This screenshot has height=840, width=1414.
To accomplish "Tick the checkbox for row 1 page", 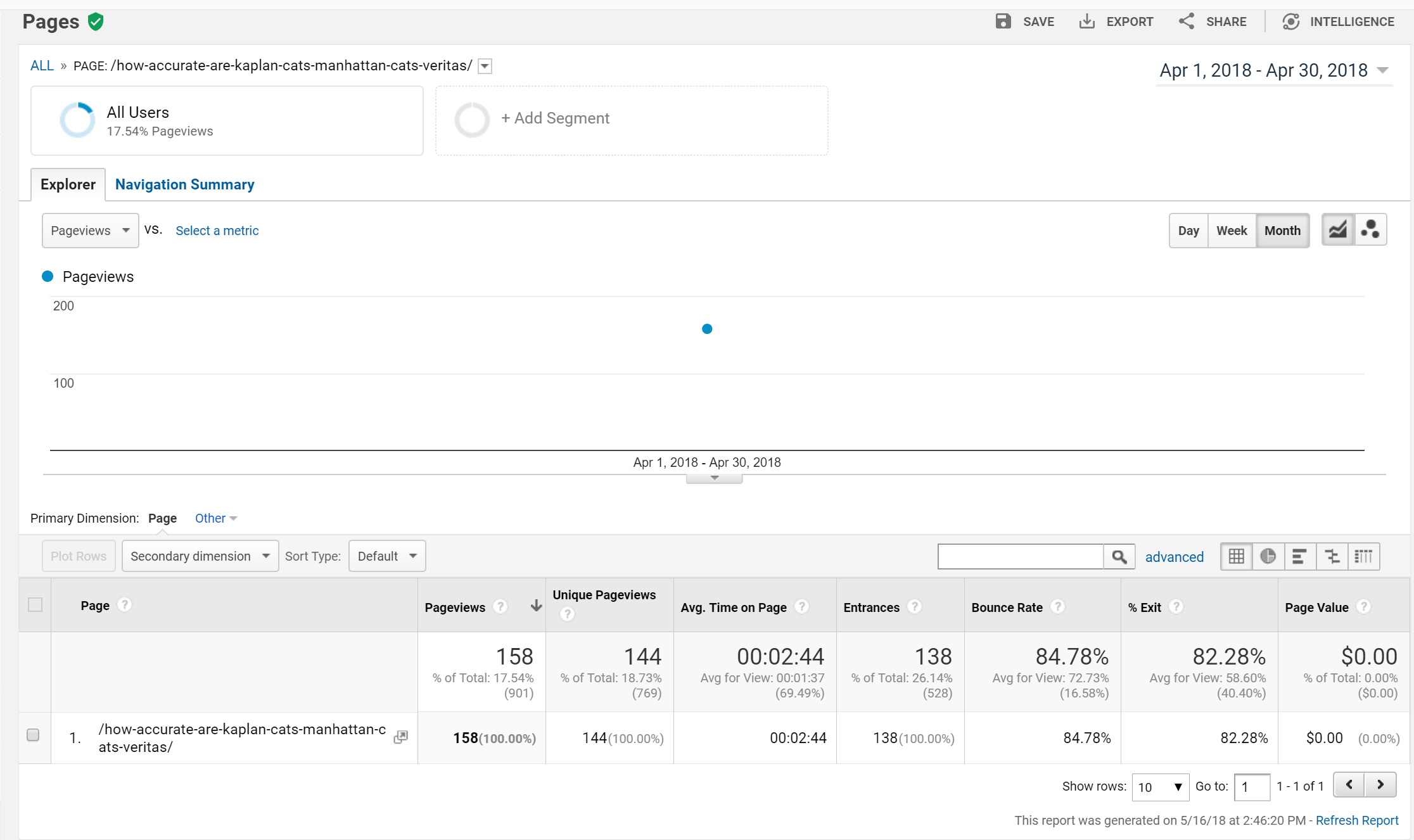I will [33, 735].
